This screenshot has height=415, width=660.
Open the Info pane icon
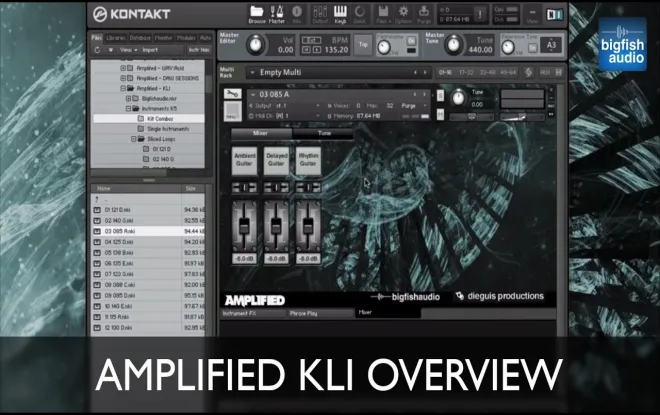[x=297, y=14]
